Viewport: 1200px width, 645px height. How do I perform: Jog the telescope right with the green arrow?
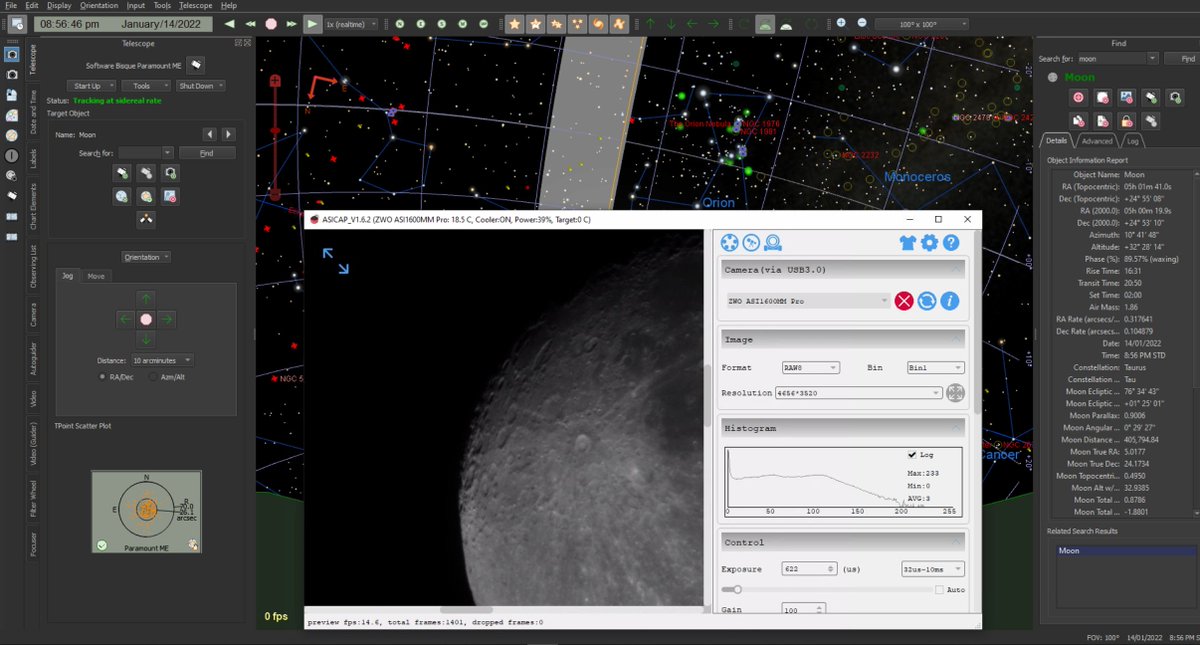click(167, 319)
